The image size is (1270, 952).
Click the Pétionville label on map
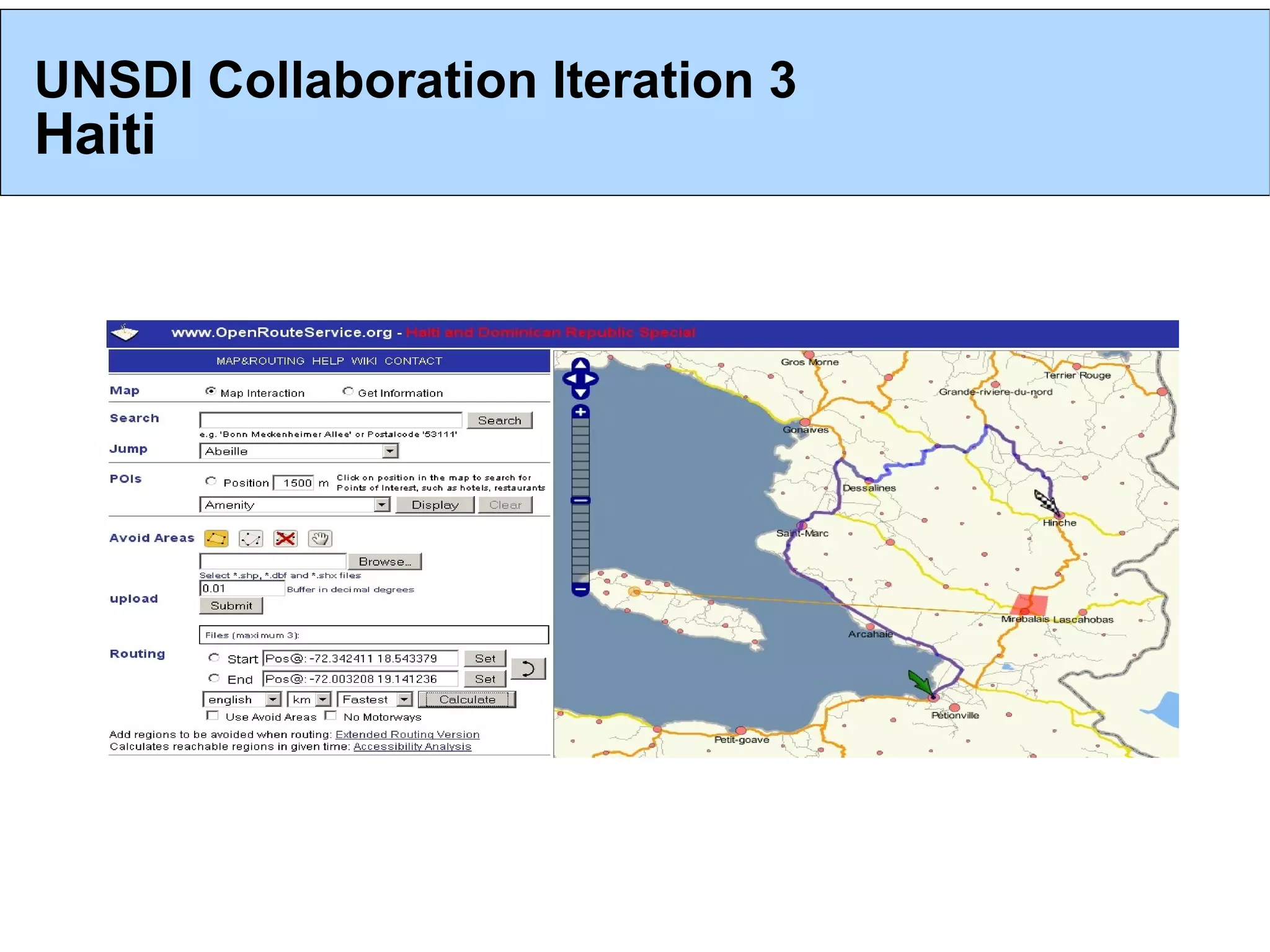(x=955, y=716)
